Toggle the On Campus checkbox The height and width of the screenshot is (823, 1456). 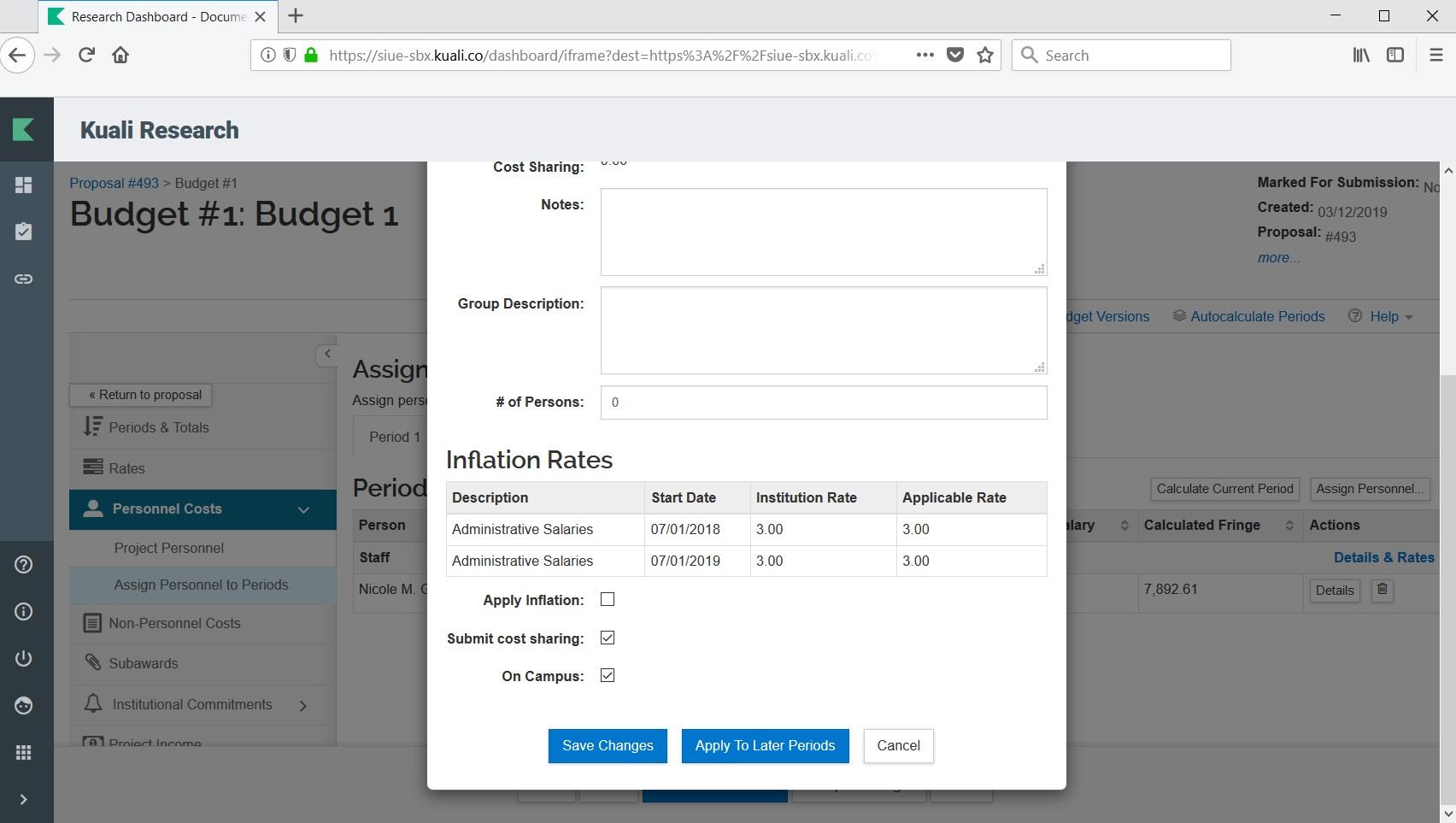[x=608, y=676]
